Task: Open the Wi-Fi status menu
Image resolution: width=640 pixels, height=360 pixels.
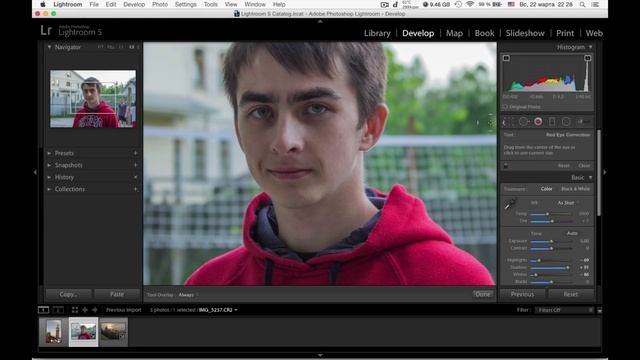Action: (470, 4)
